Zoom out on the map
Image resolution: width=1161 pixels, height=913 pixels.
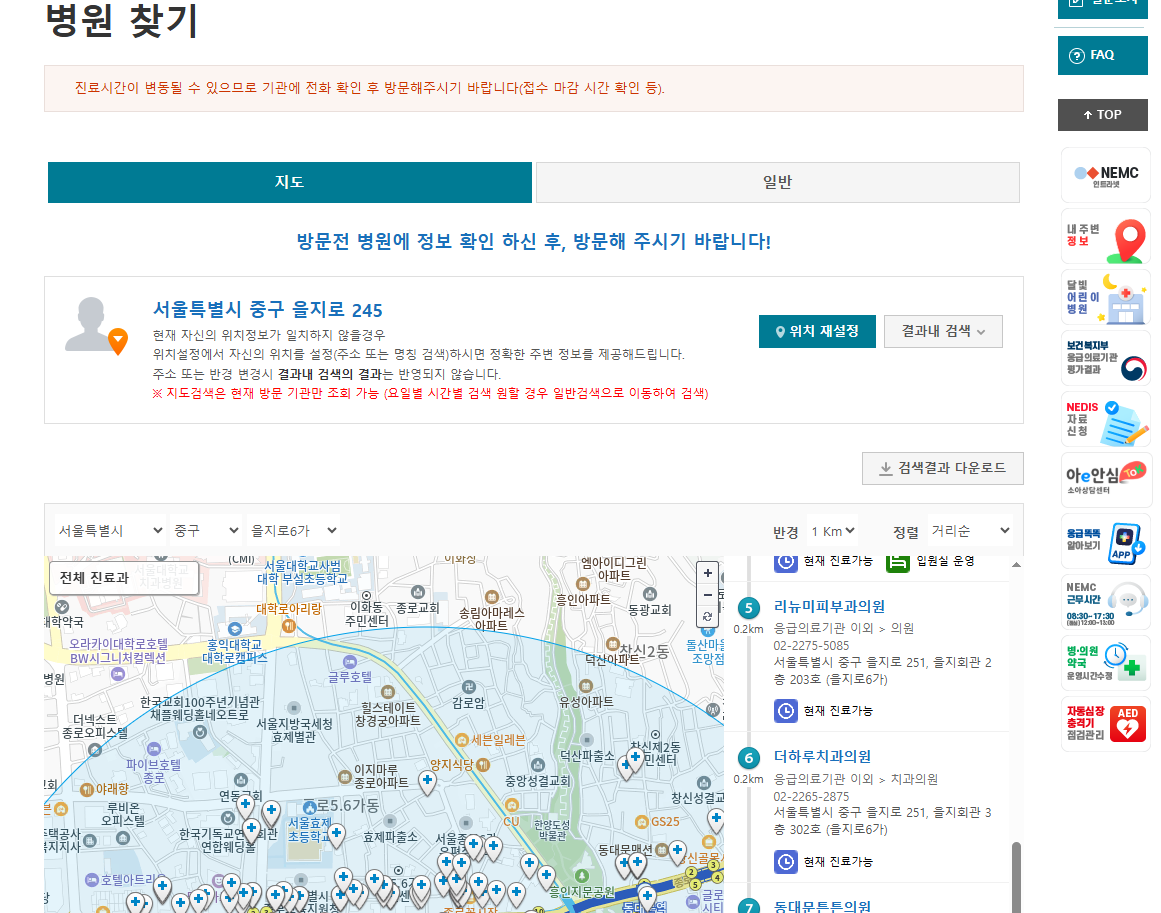coord(708,595)
